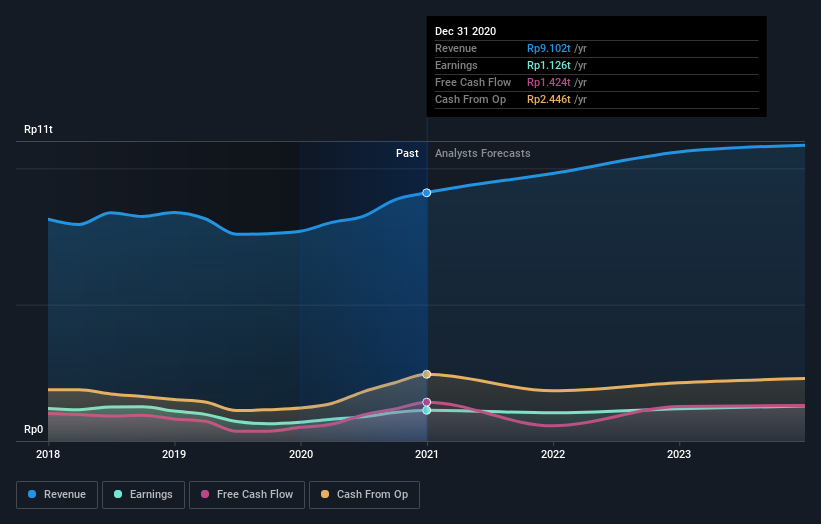The image size is (821, 524).
Task: Click the Rp2.446t cash from op value
Action: coord(549,99)
